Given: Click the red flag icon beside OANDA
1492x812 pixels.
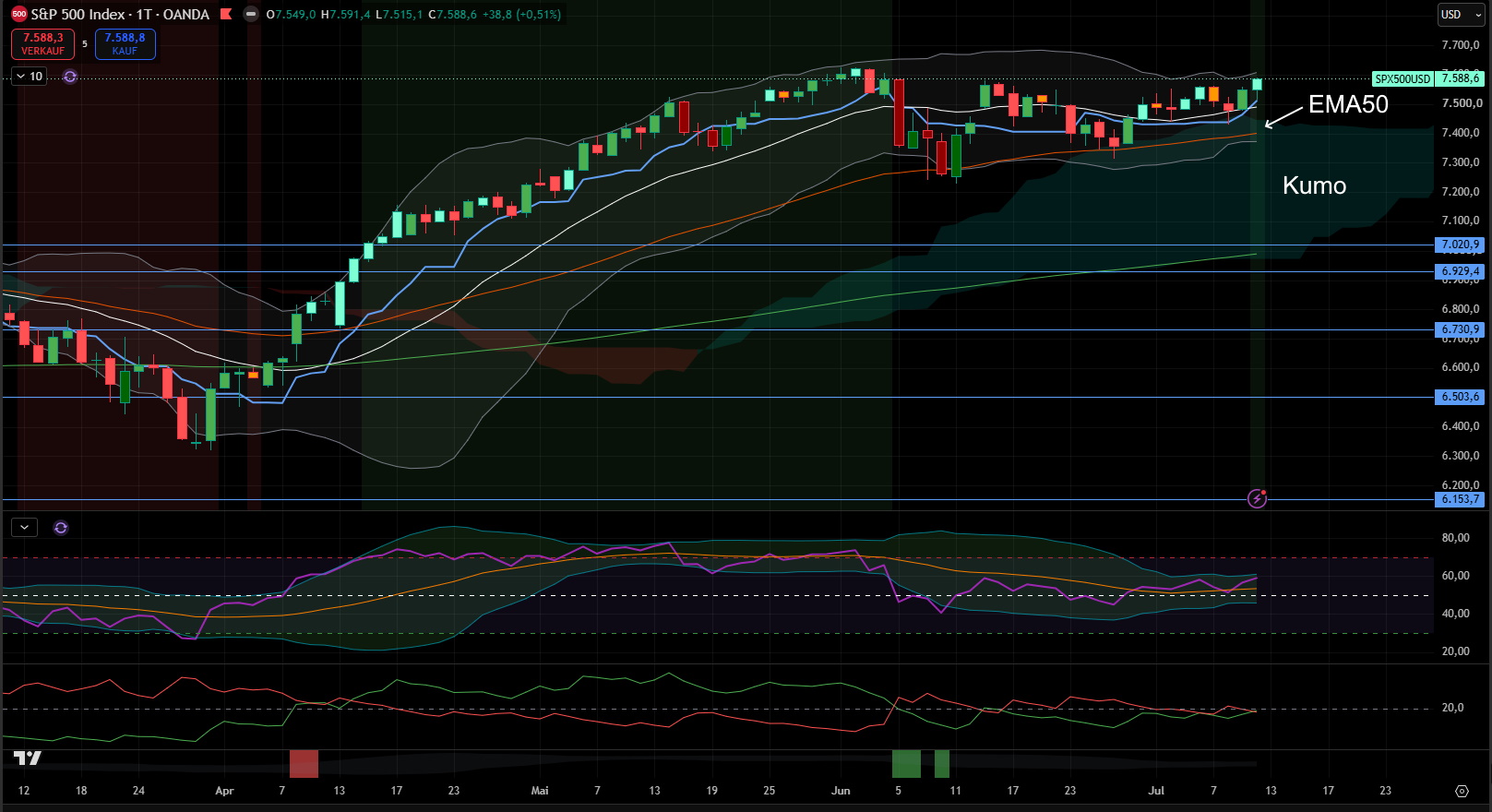Looking at the screenshot, I should [x=226, y=14].
